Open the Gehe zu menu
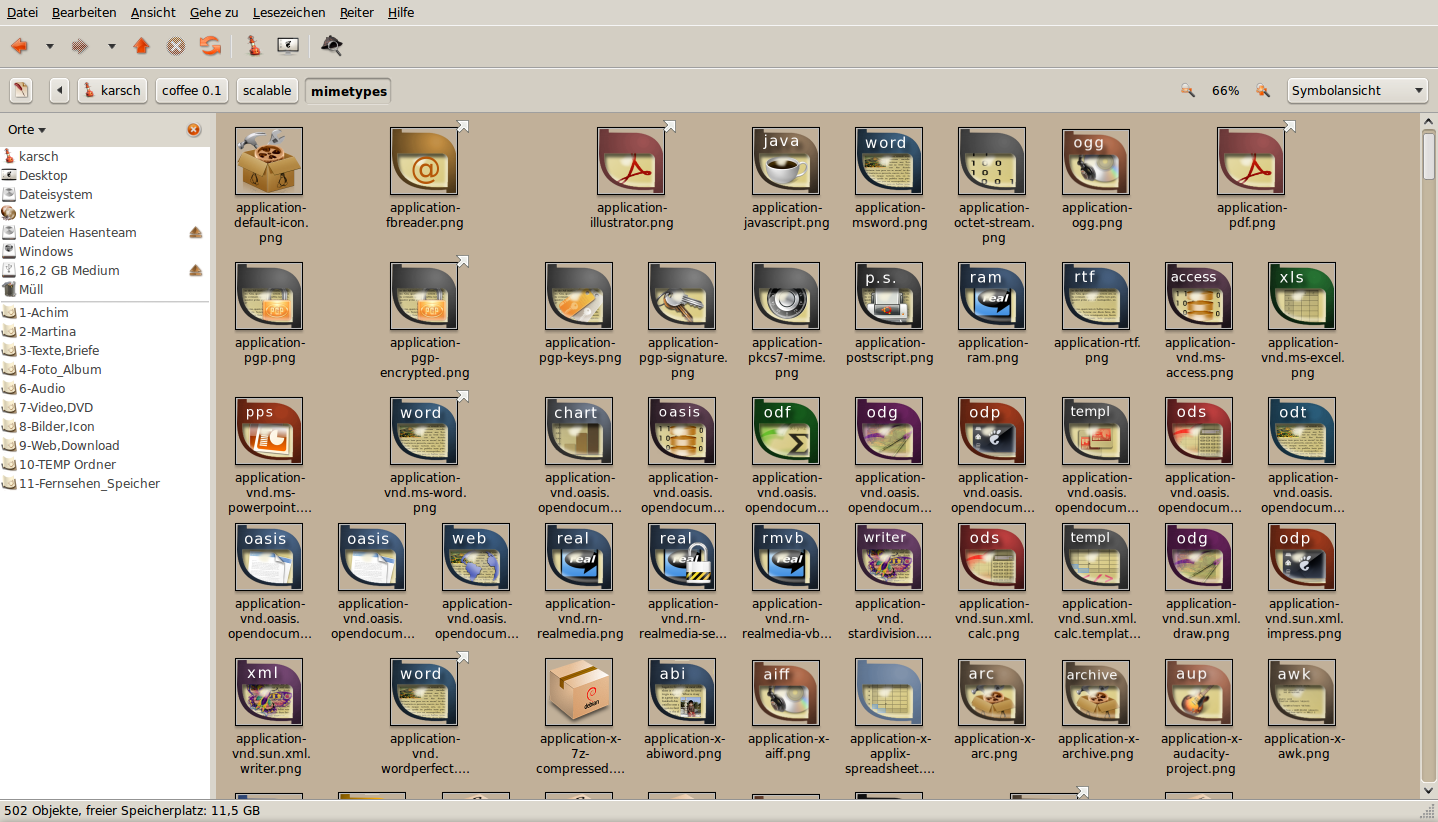The width and height of the screenshot is (1438, 822). pyautogui.click(x=214, y=12)
